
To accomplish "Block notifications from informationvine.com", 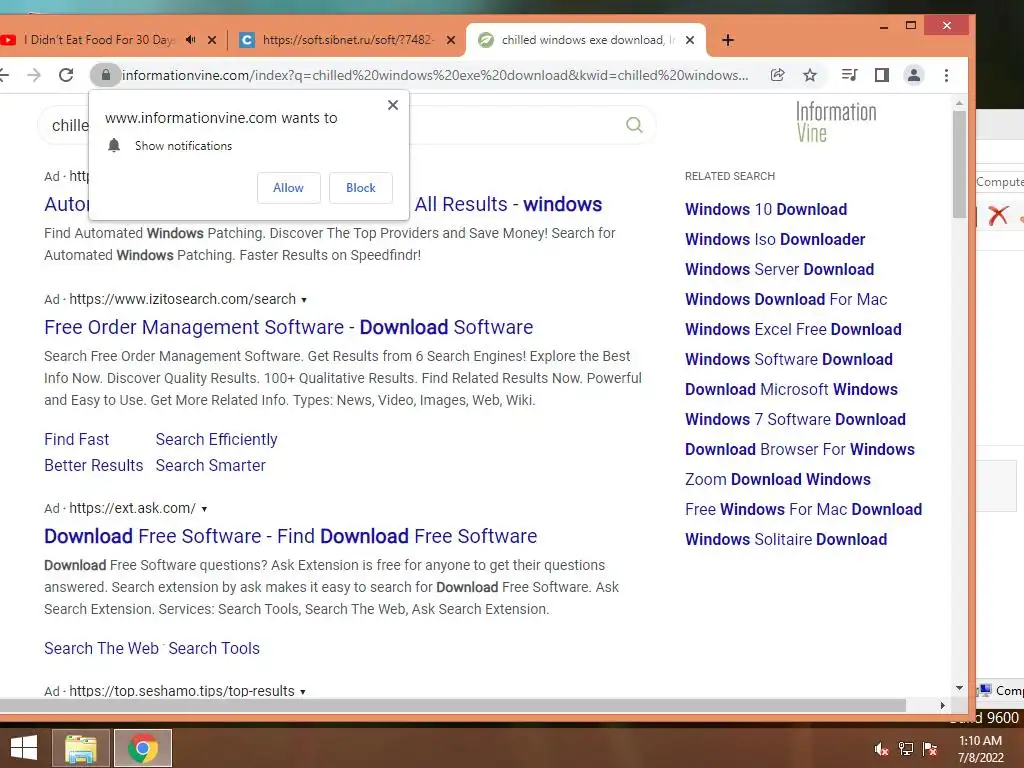I will (360, 188).
